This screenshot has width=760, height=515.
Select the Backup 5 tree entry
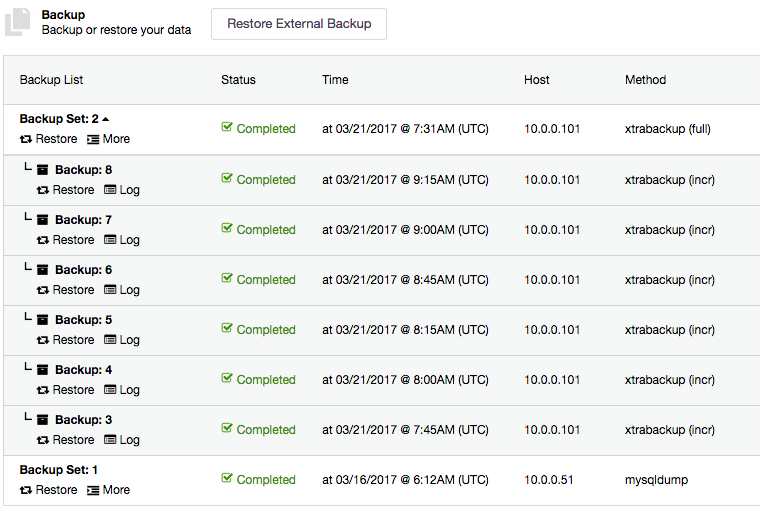point(83,320)
